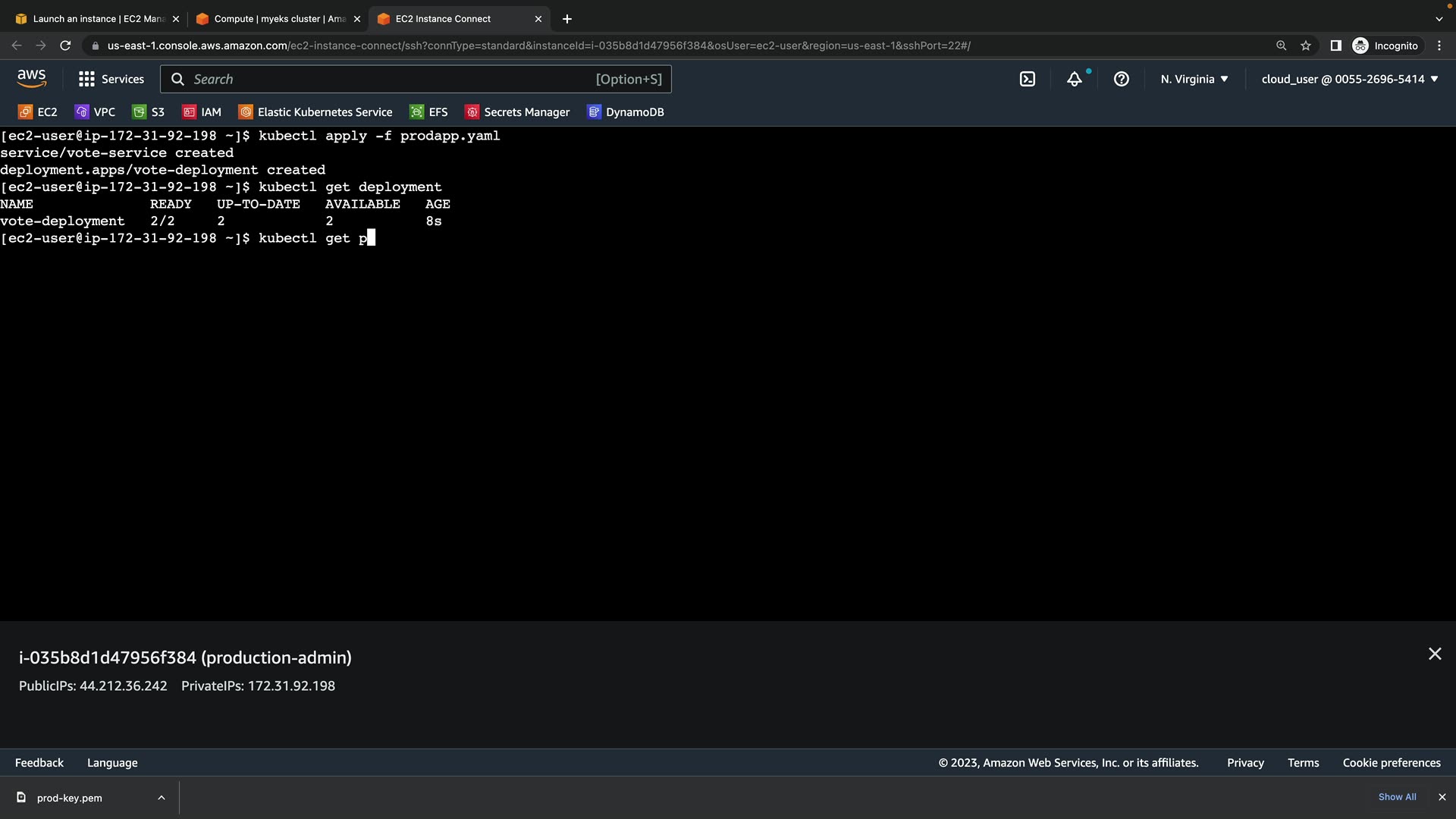Open Elastic Kubernetes Service shortcut
The width and height of the screenshot is (1456, 819).
click(315, 112)
